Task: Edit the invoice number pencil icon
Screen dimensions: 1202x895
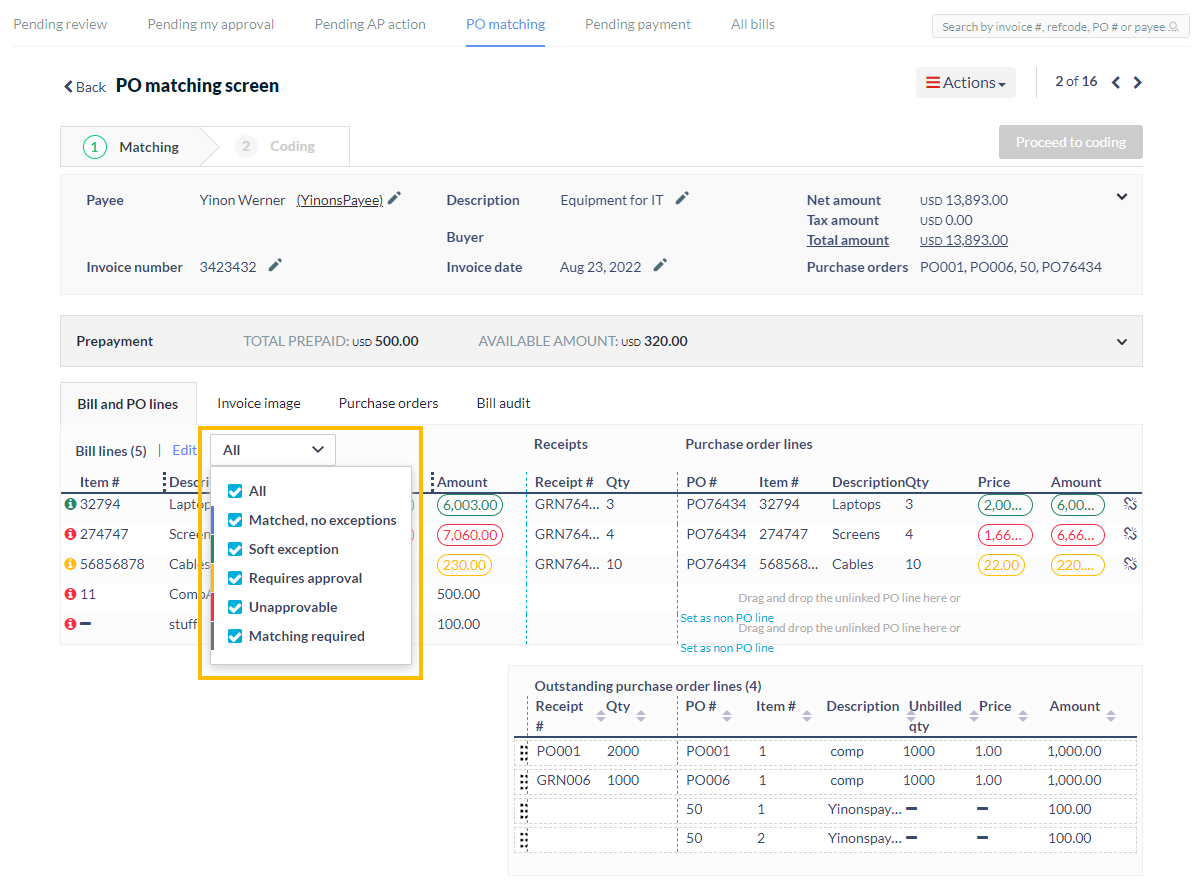Action: pos(275,266)
